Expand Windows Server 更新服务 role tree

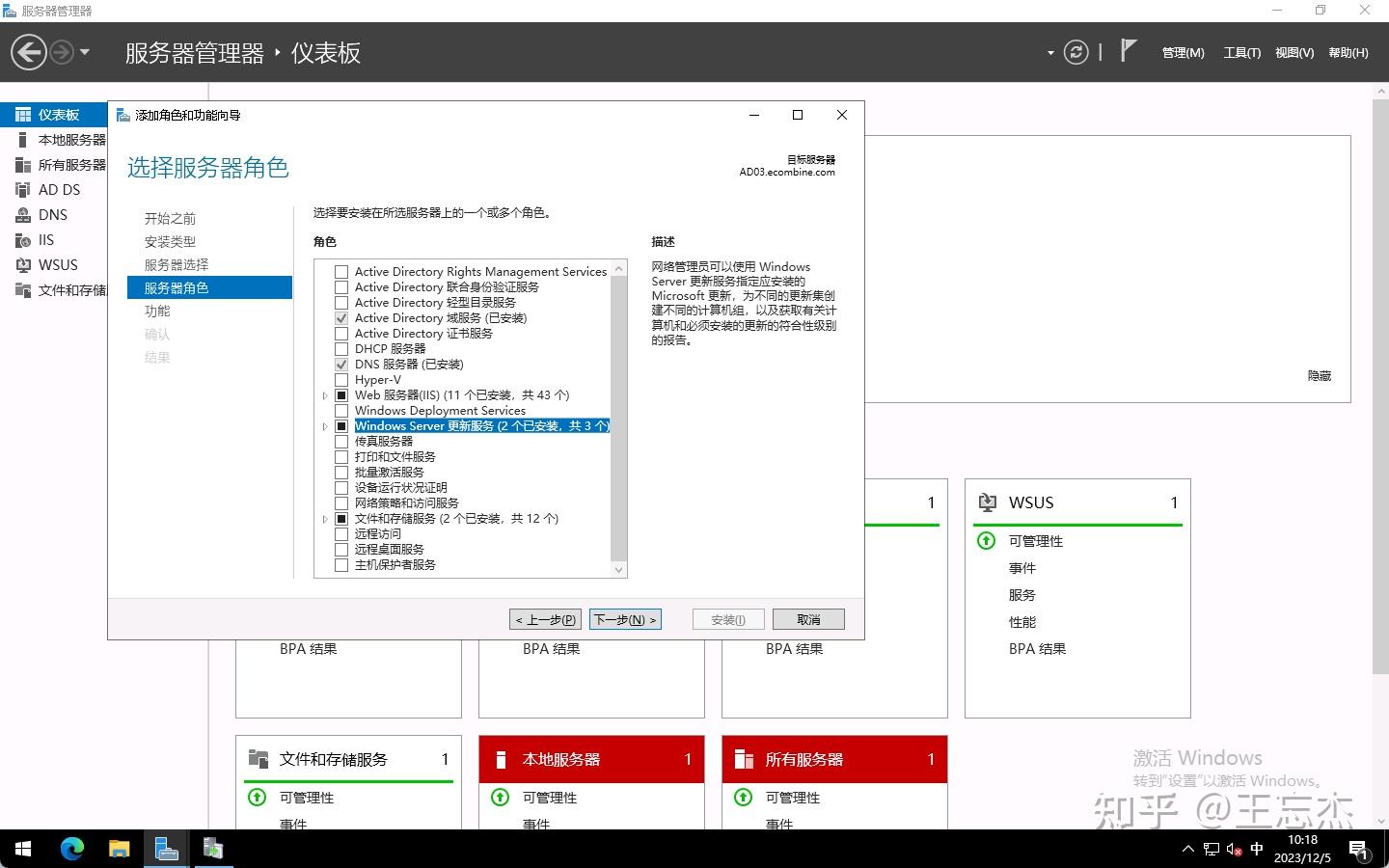[325, 426]
